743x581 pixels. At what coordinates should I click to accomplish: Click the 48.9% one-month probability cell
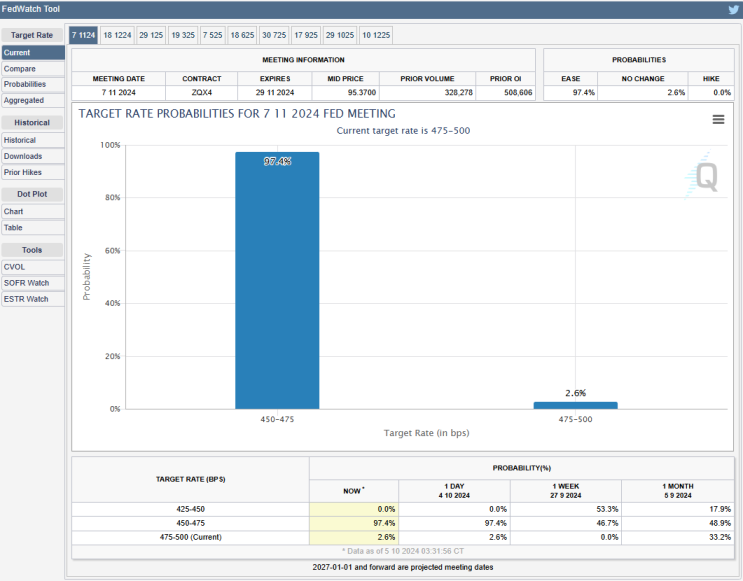pyautogui.click(x=678, y=524)
